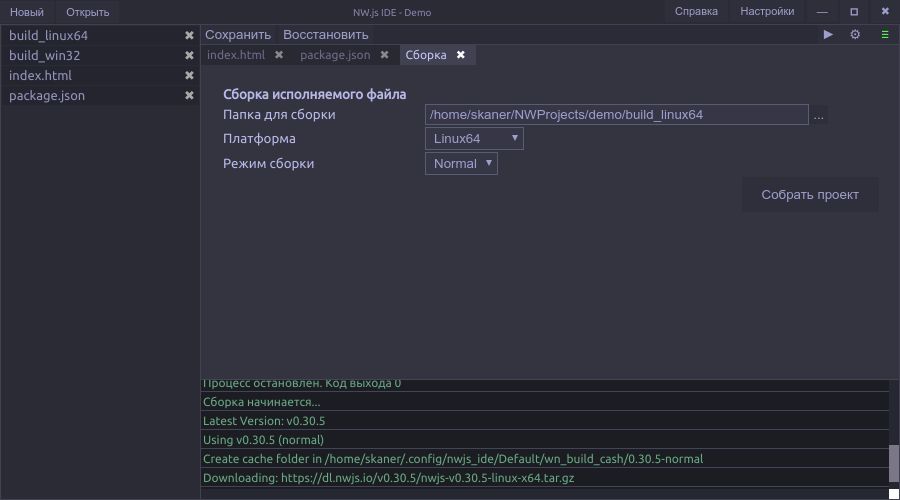The image size is (900, 500).
Task: Minimize the NW.js IDE window
Action: [x=822, y=12]
